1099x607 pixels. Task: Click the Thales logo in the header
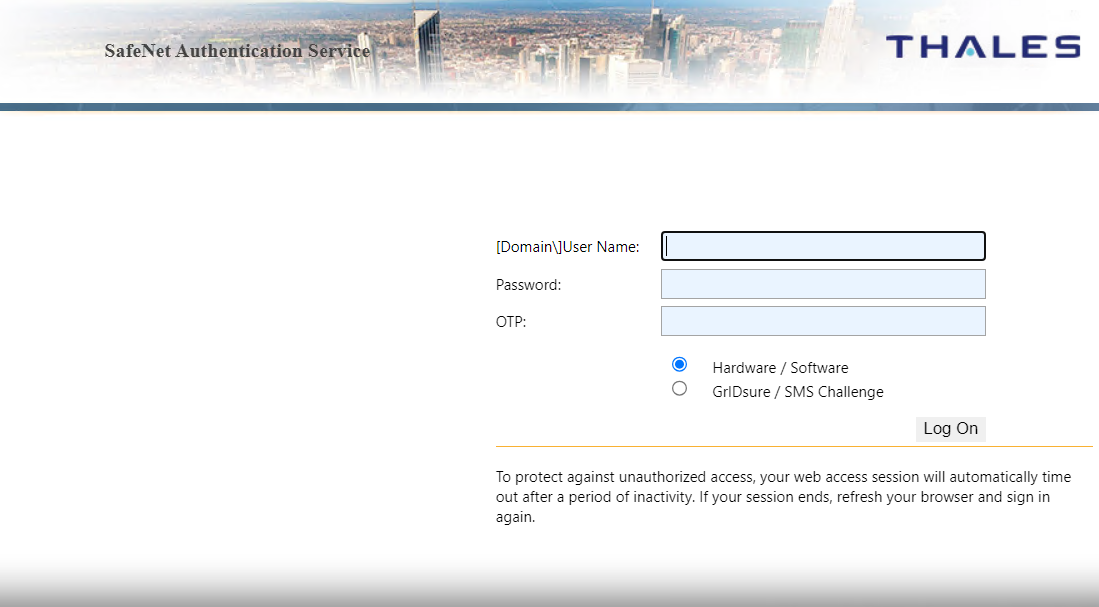[x=982, y=47]
